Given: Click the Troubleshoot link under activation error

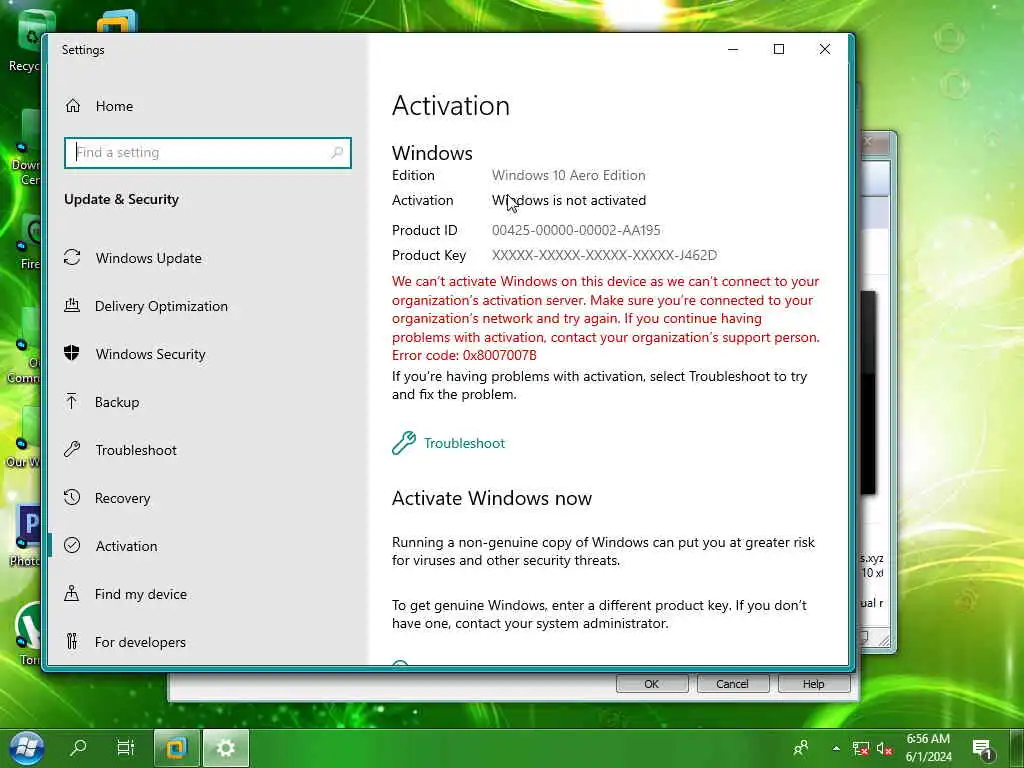Looking at the screenshot, I should 464,443.
